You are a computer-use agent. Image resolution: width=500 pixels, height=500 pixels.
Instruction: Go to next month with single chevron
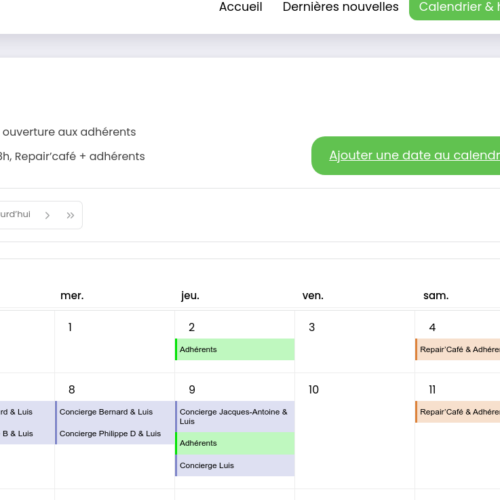[47, 215]
